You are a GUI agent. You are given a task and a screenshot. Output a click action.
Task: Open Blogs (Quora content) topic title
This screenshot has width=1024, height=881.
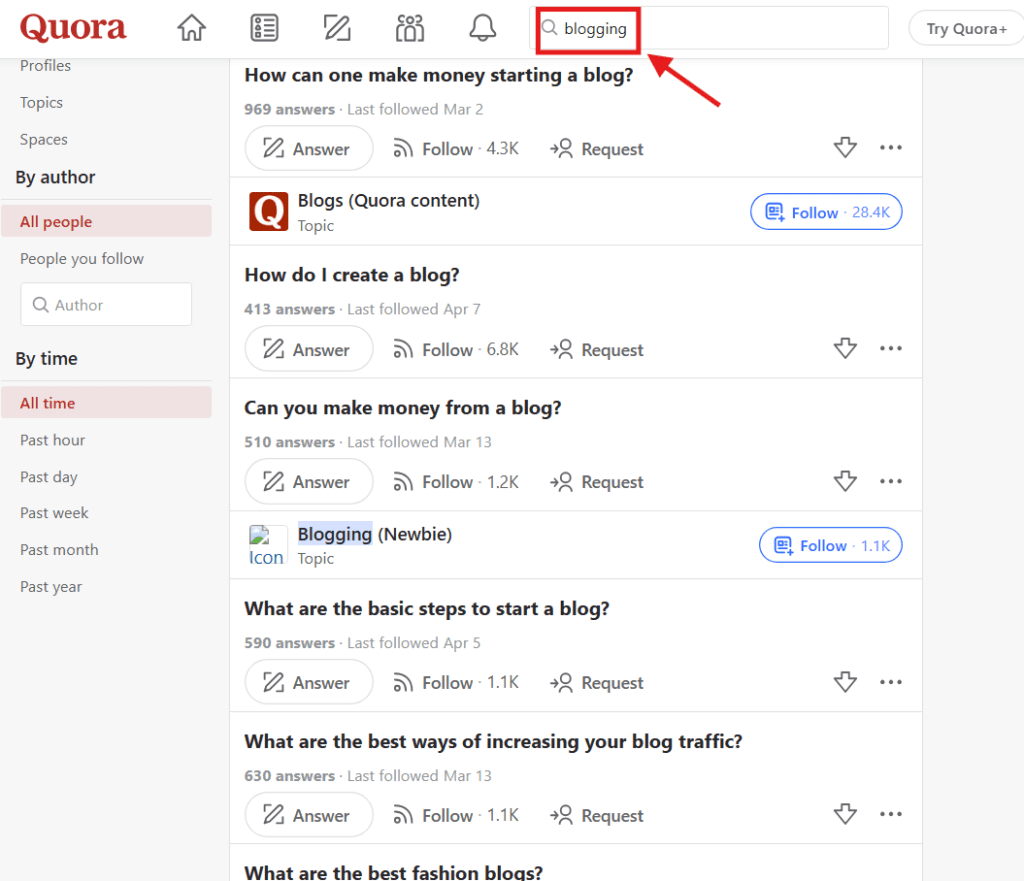pyautogui.click(x=389, y=200)
